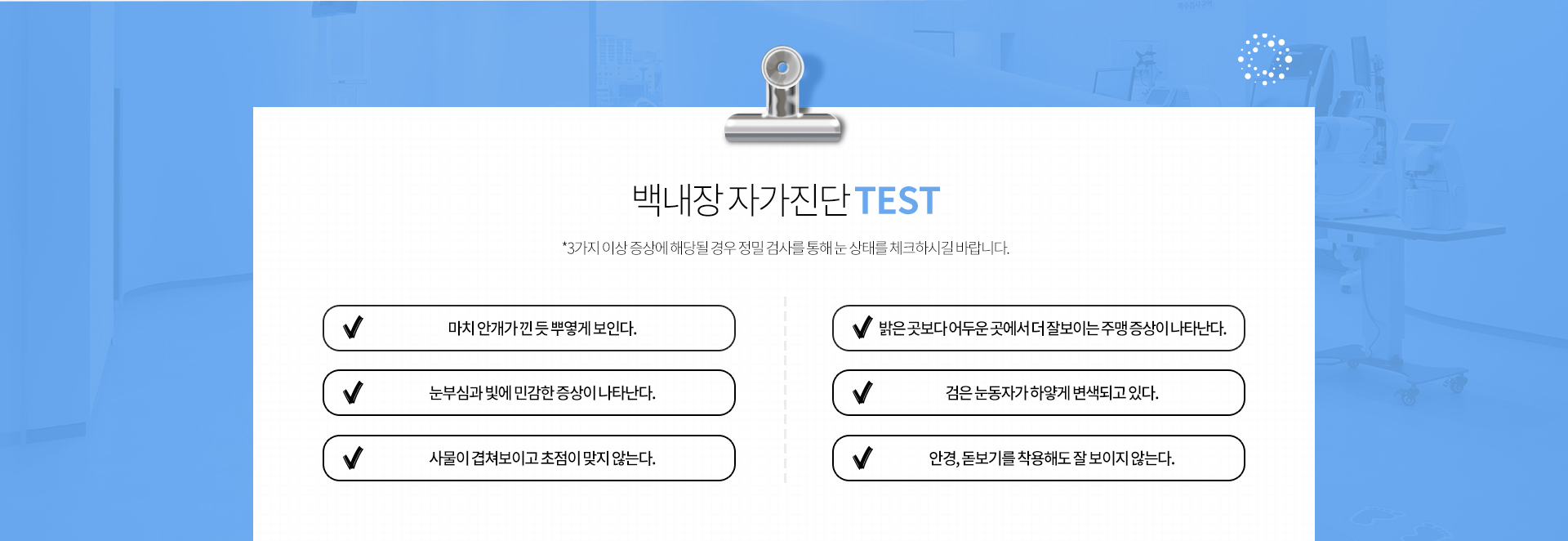Select the symptom text 마치 안개가 낀 듯 뿌옇게 보인다
This screenshot has height=541, width=1568.
[542, 329]
